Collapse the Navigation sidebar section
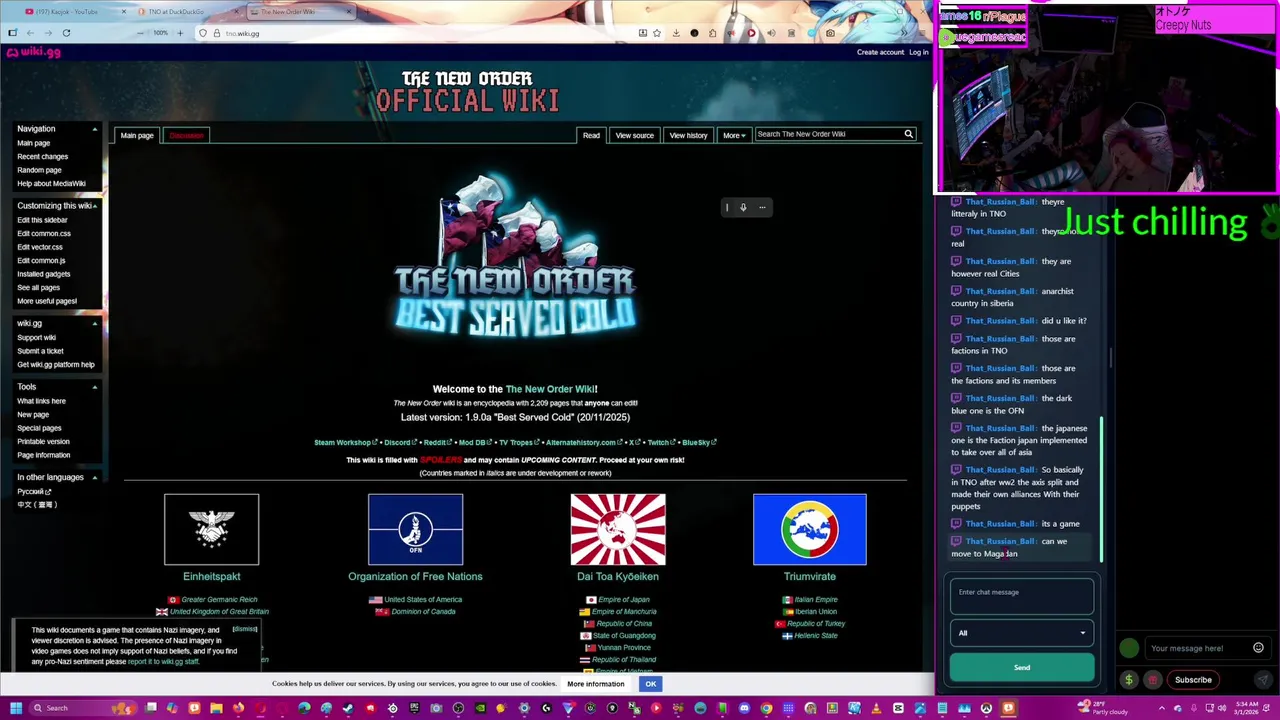This screenshot has height=720, width=1280. (95, 129)
